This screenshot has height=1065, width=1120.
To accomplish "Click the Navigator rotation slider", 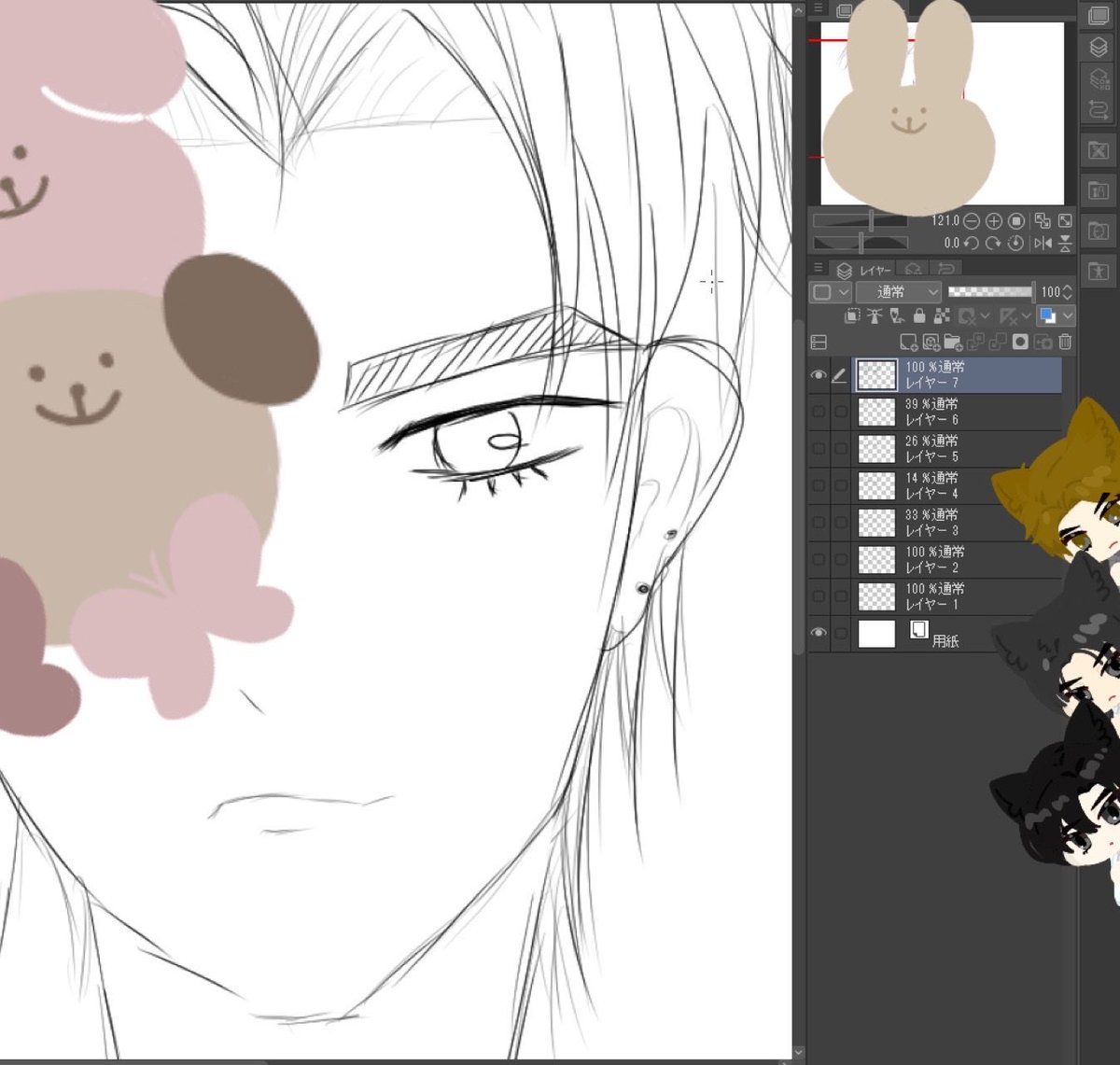I will pyautogui.click(x=860, y=243).
